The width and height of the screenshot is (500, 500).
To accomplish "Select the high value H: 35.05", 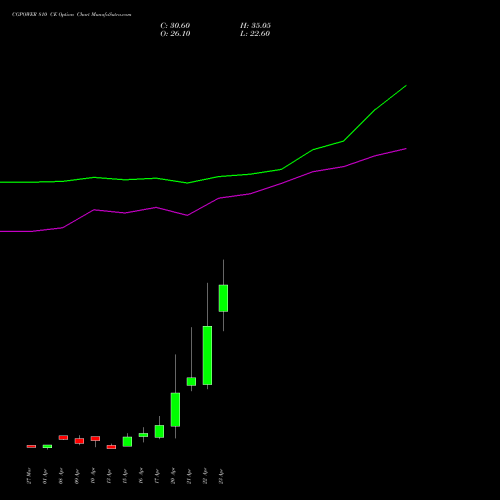I will click(x=255, y=26).
